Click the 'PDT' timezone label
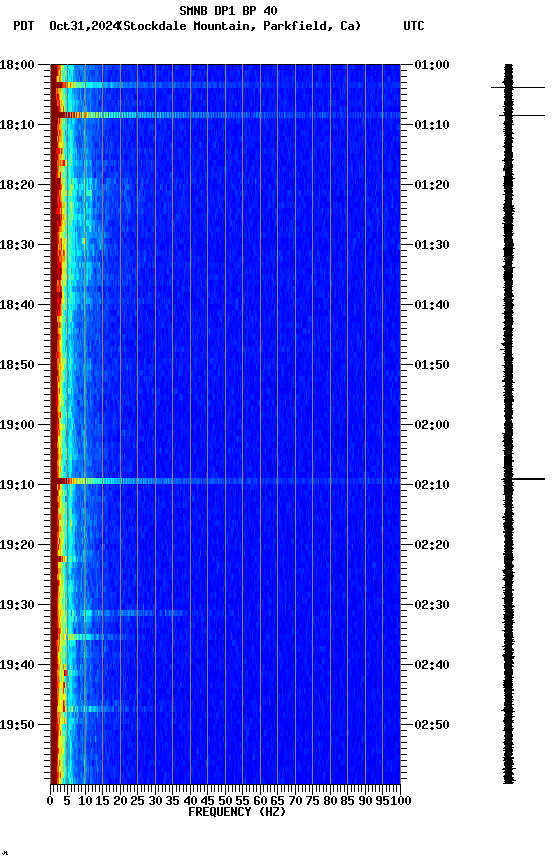The image size is (552, 864). pyautogui.click(x=24, y=26)
